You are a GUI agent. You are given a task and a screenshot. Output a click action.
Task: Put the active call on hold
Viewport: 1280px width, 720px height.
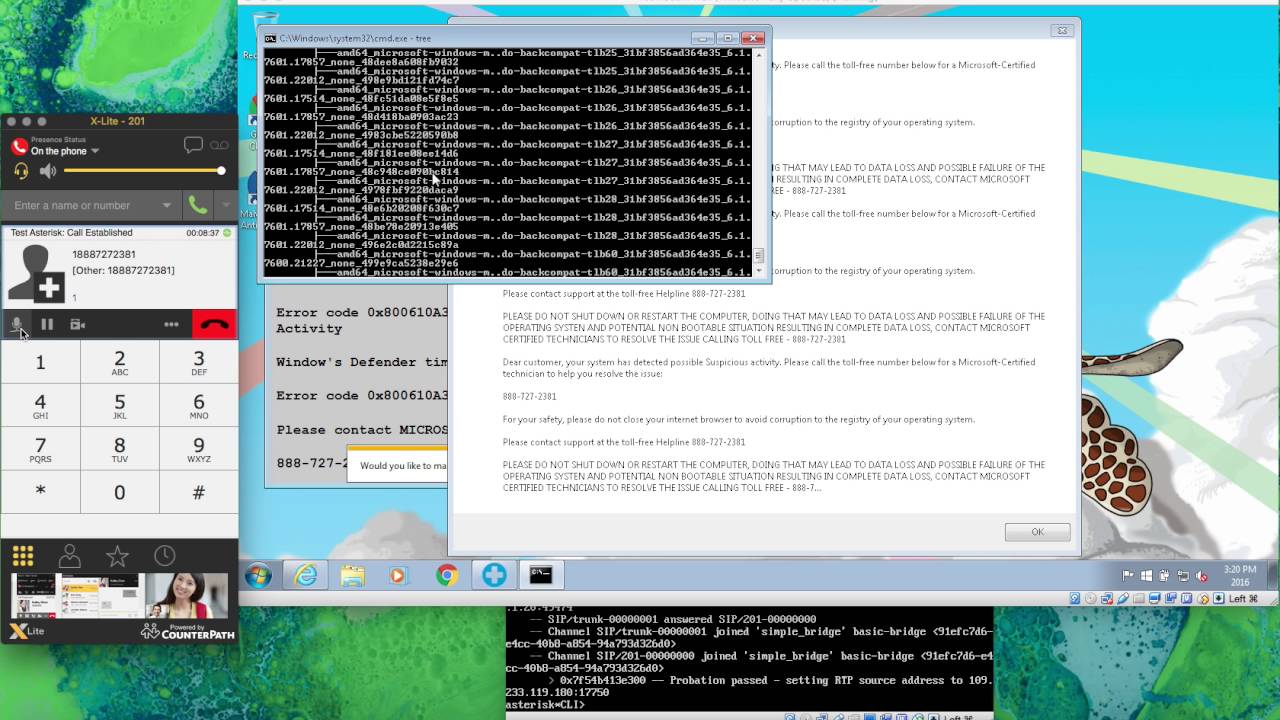(47, 324)
